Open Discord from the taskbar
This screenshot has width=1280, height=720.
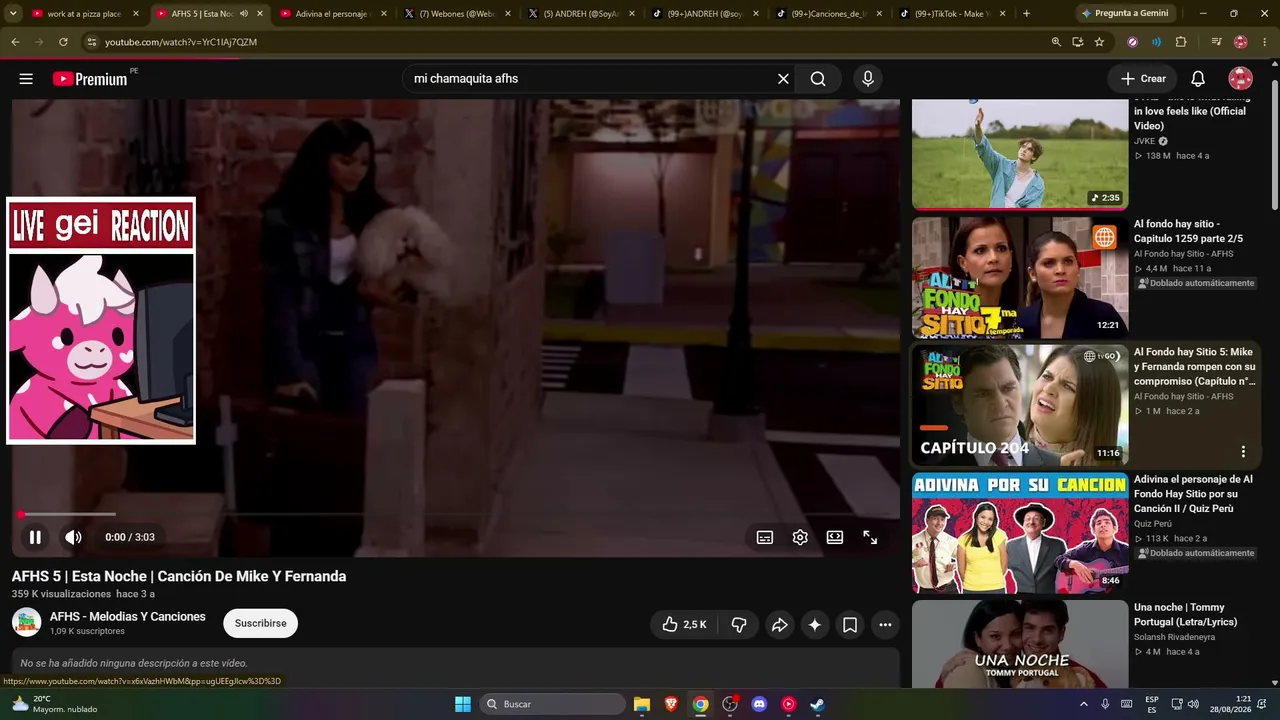(759, 704)
